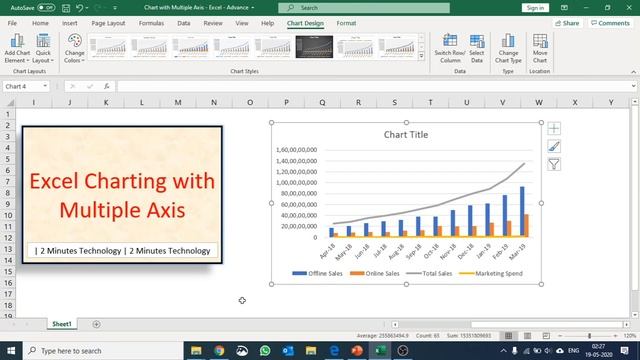This screenshot has height=360, width=640.
Task: Click Total Sales legend entry
Action: tap(429, 273)
